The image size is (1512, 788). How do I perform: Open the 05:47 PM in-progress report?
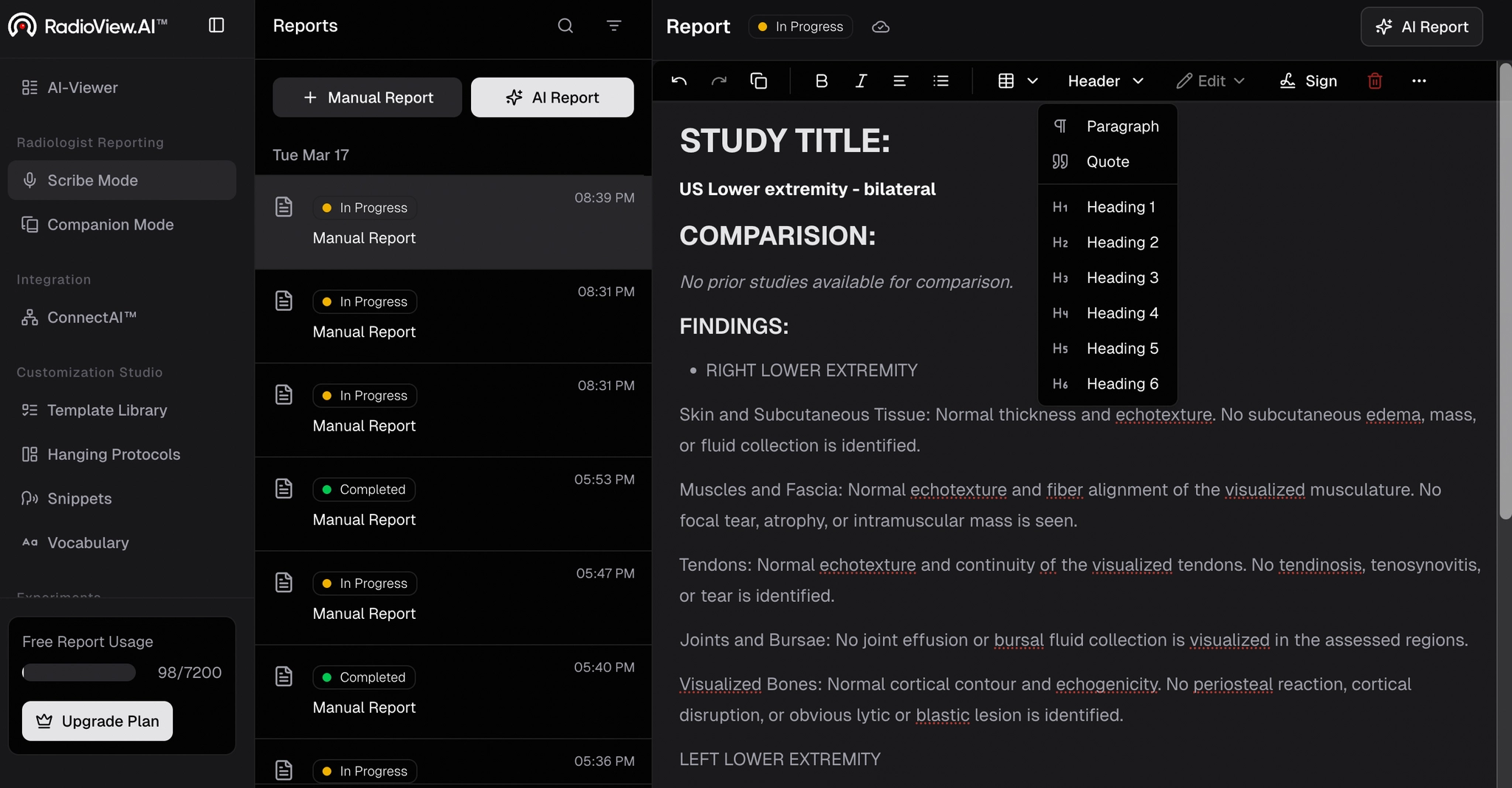[x=453, y=598]
